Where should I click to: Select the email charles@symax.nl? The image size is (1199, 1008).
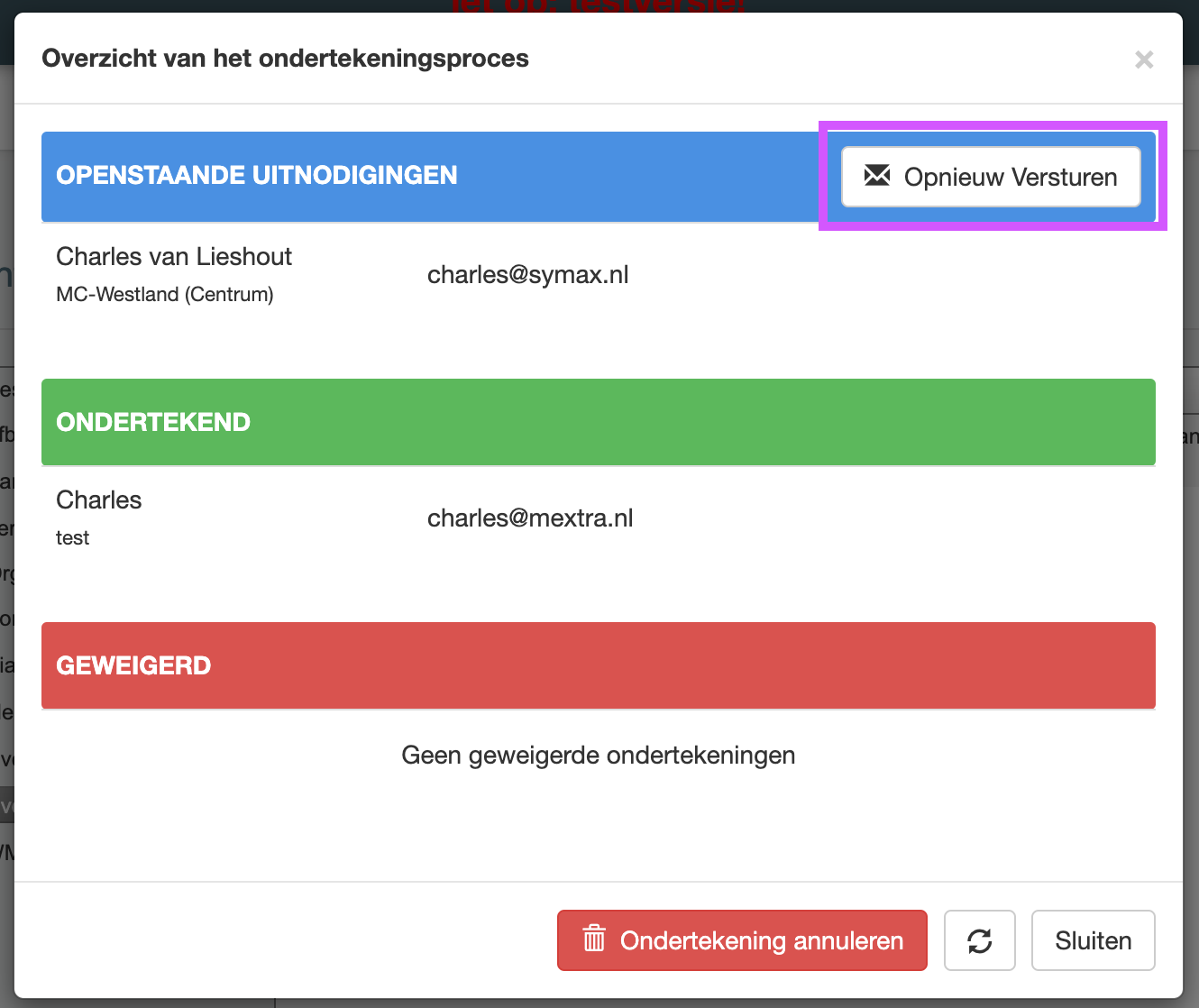pos(528,275)
